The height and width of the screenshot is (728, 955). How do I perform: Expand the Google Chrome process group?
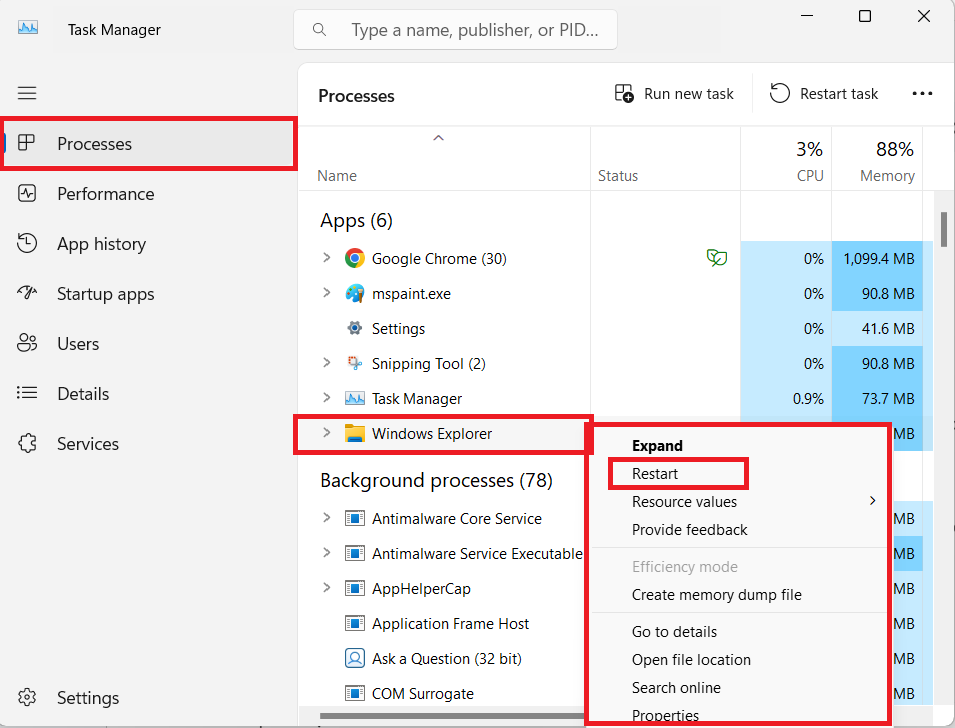pos(326,257)
